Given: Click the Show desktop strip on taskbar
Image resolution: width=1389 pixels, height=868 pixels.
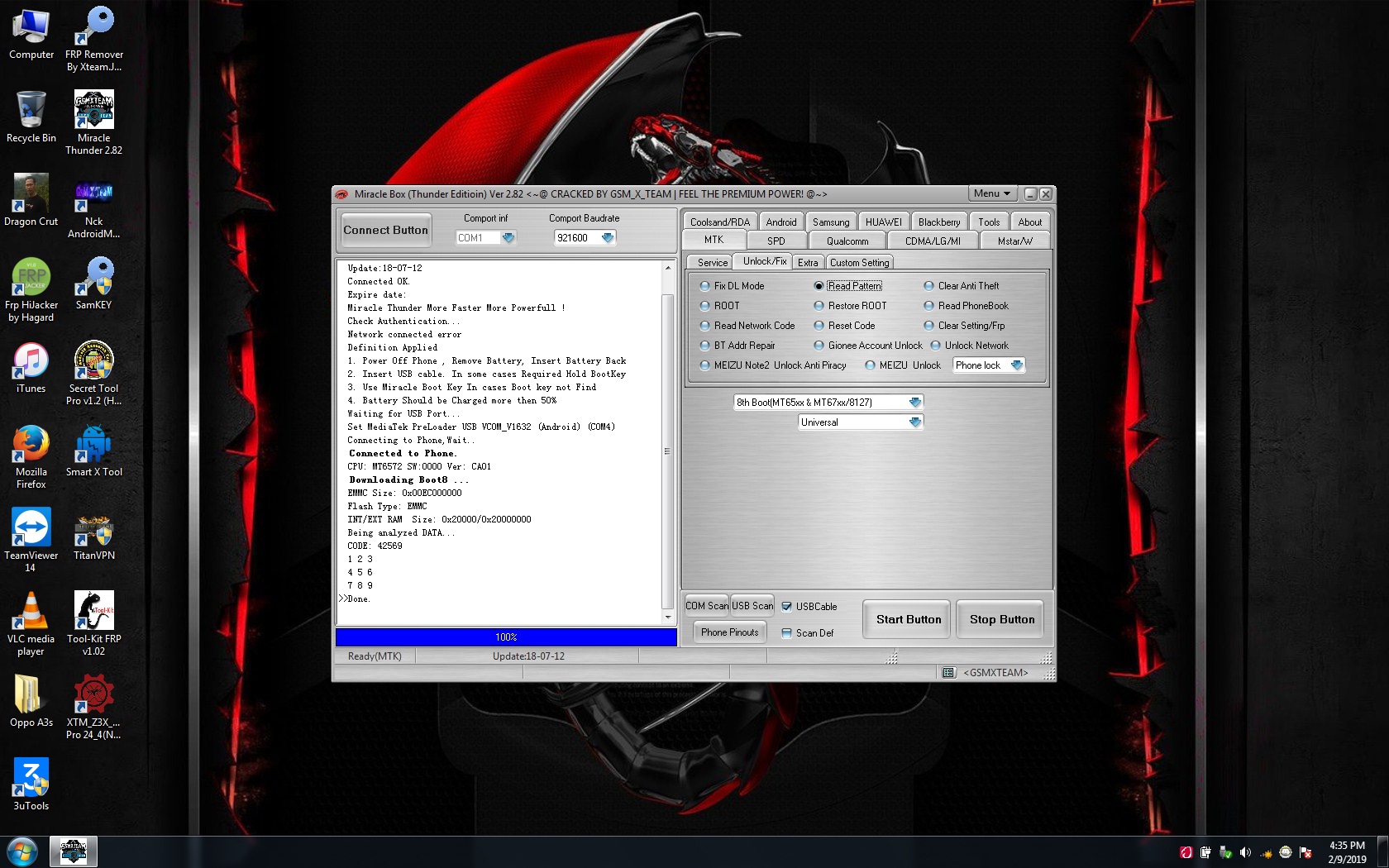Looking at the screenshot, I should (1382, 852).
